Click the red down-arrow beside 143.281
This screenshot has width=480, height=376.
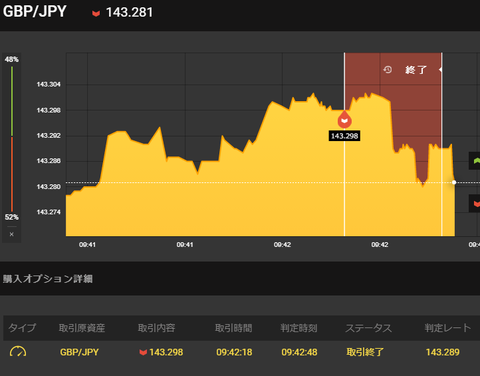click(x=96, y=13)
